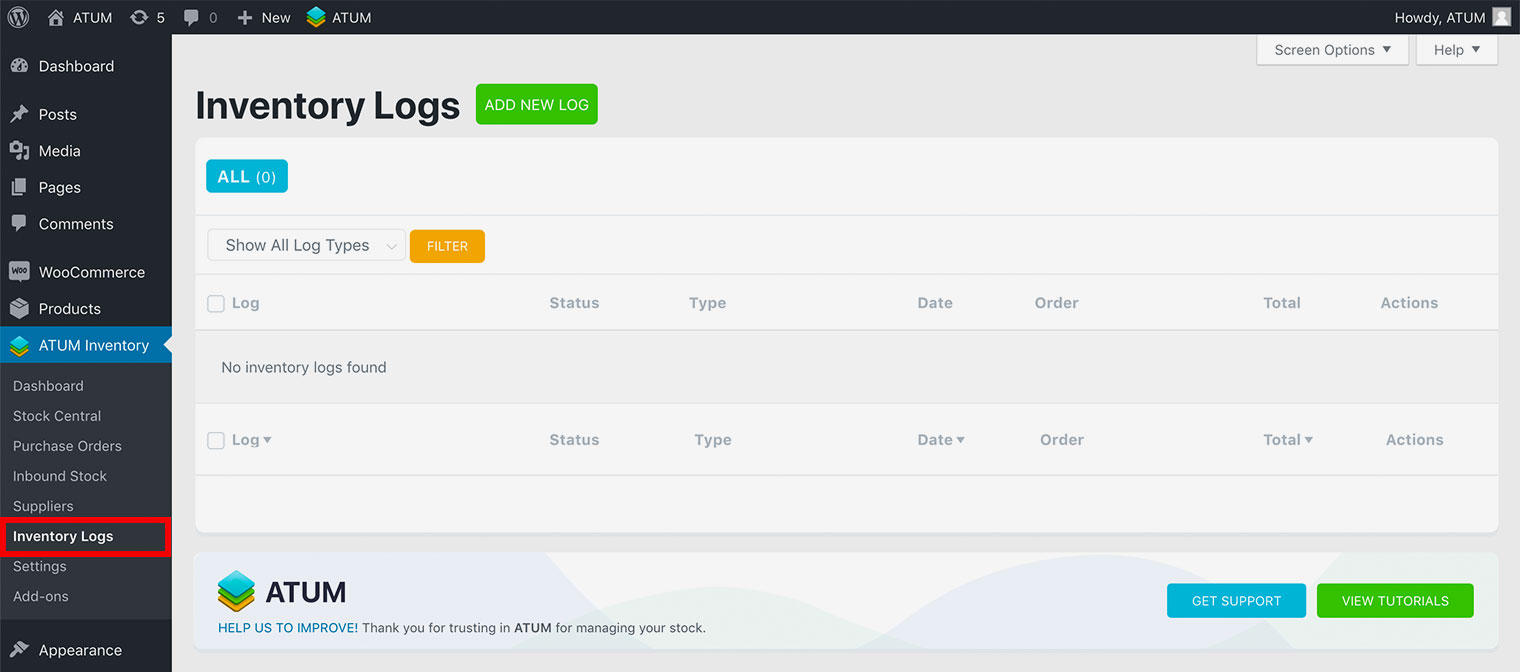Click the No inventory logs found message

[304, 367]
